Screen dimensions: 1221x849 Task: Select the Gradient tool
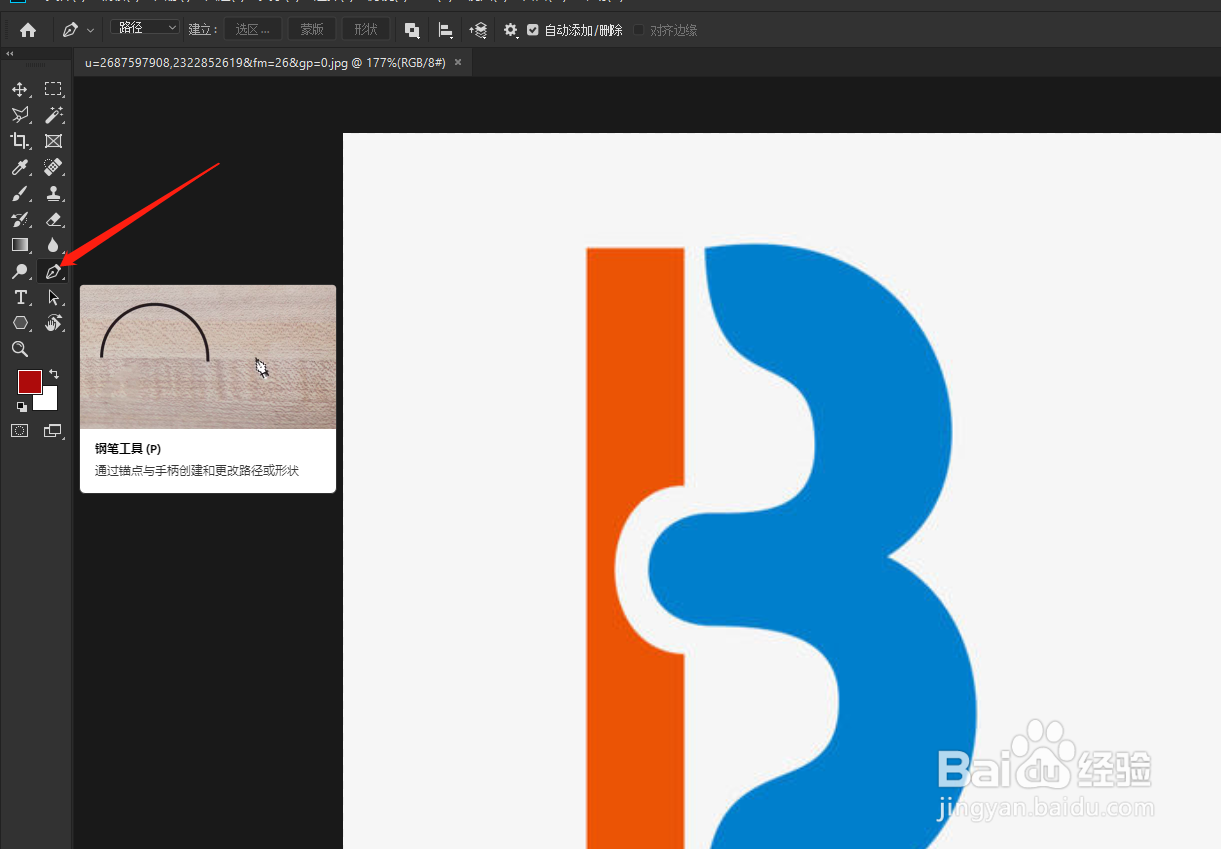pos(19,245)
